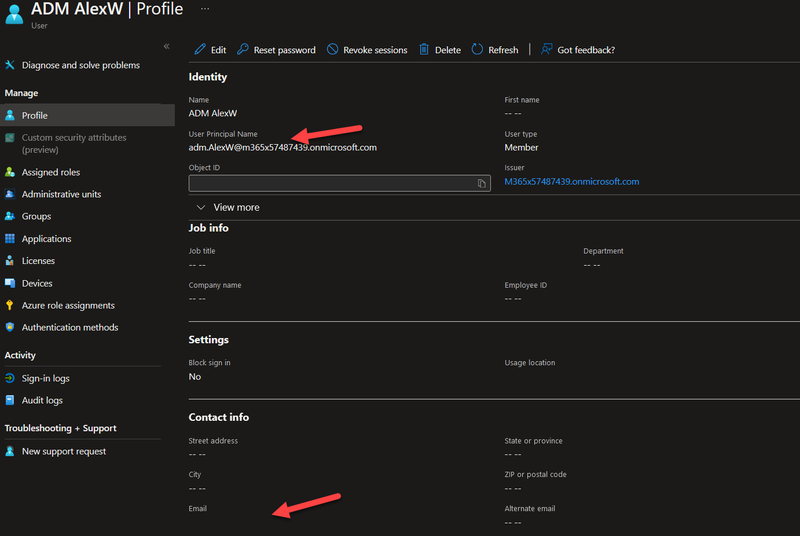
Task: Click the Devices icon in sidebar
Action: point(10,283)
